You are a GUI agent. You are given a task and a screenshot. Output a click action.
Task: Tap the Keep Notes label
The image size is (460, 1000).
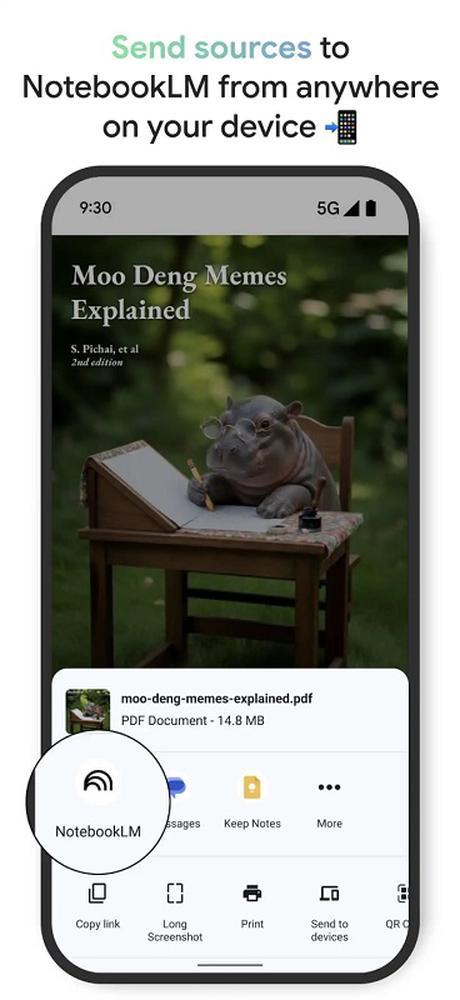[x=252, y=823]
